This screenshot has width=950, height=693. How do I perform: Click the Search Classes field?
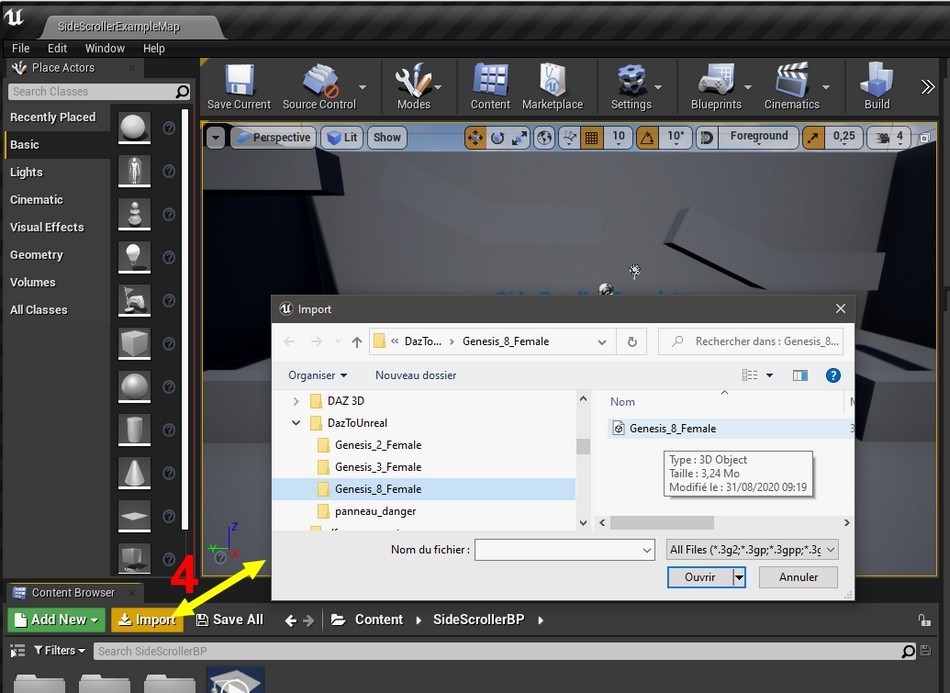pyautogui.click(x=99, y=91)
